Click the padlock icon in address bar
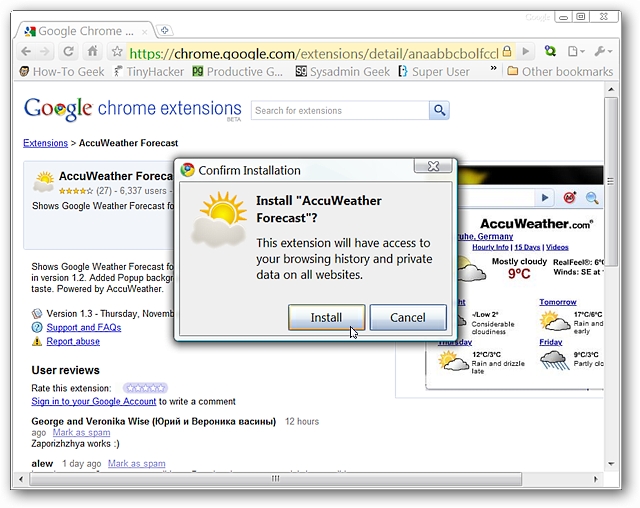 tap(507, 51)
